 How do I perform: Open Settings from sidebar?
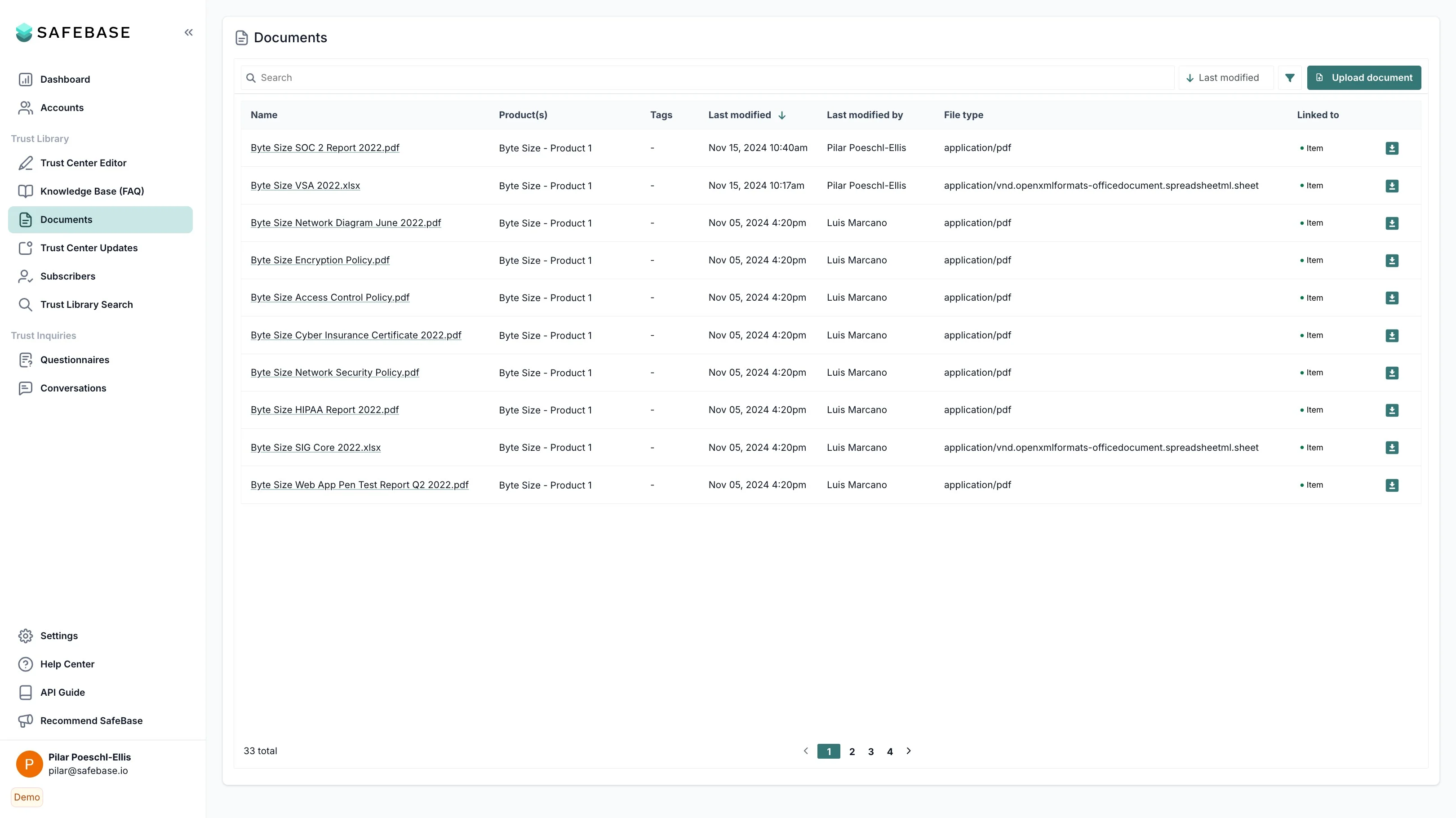pos(59,636)
